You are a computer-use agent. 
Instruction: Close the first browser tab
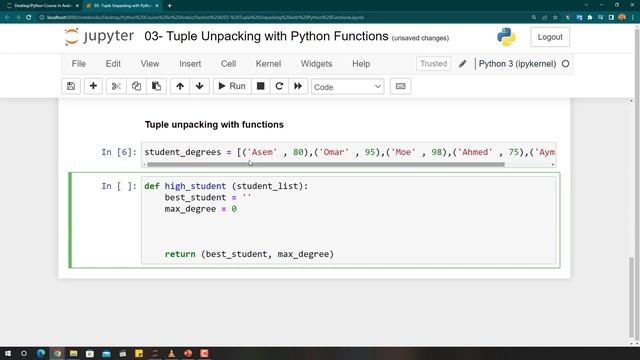click(77, 6)
